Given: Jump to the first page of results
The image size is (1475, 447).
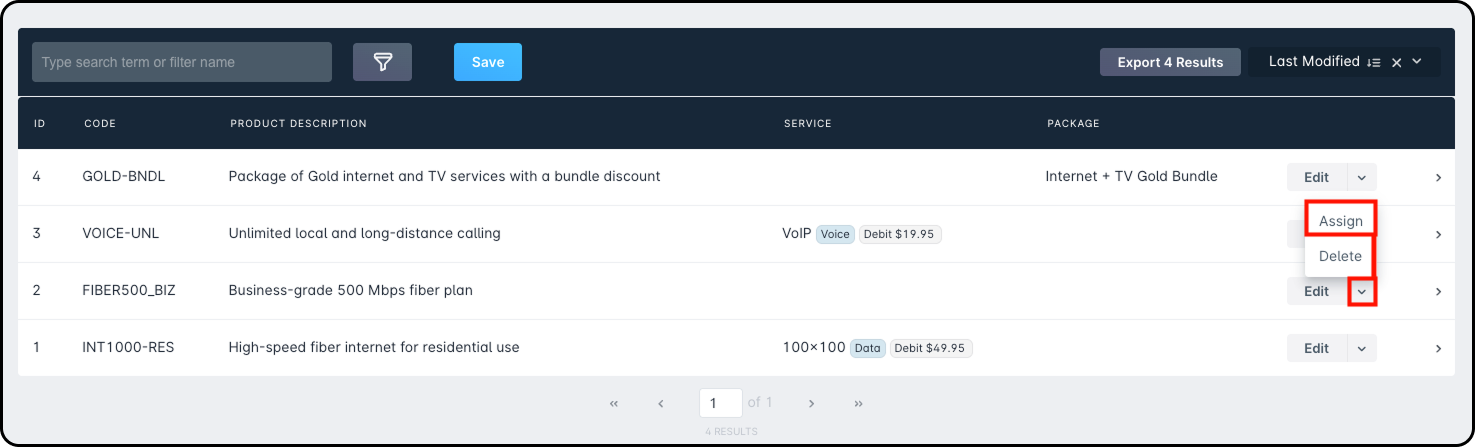Looking at the screenshot, I should [x=614, y=404].
